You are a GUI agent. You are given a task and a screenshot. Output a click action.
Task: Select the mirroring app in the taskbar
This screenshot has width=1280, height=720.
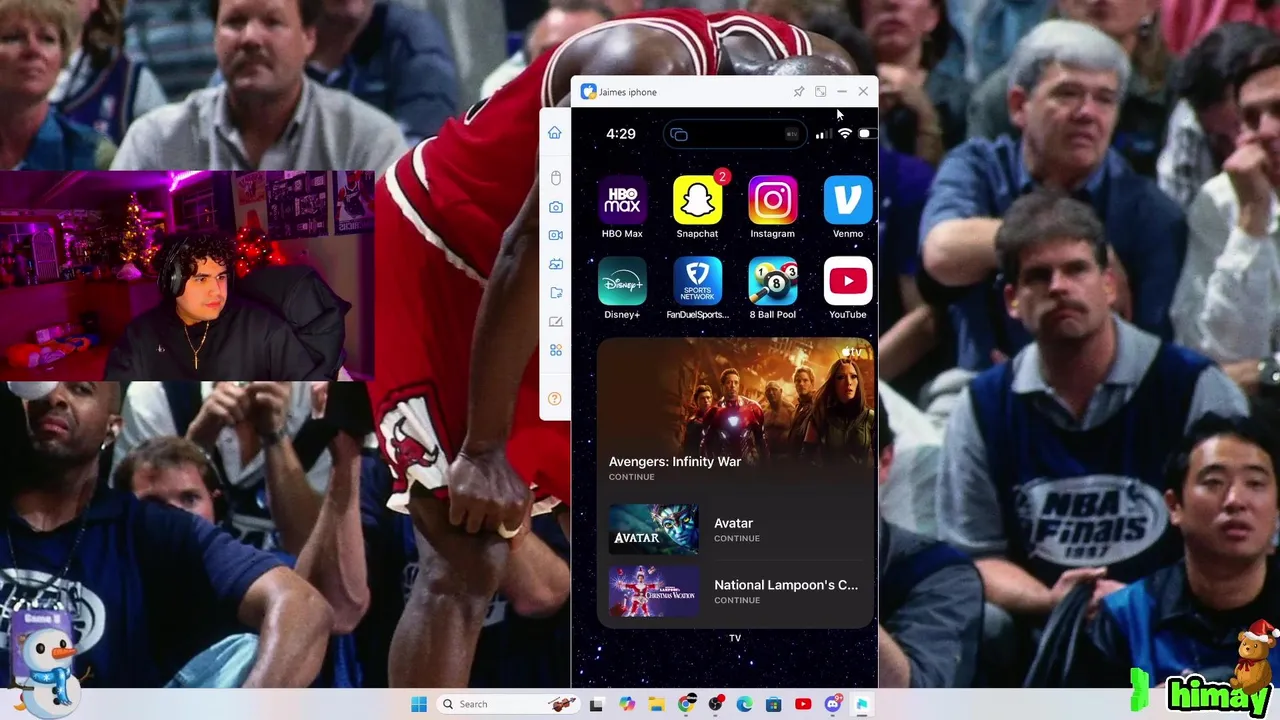tap(861, 704)
